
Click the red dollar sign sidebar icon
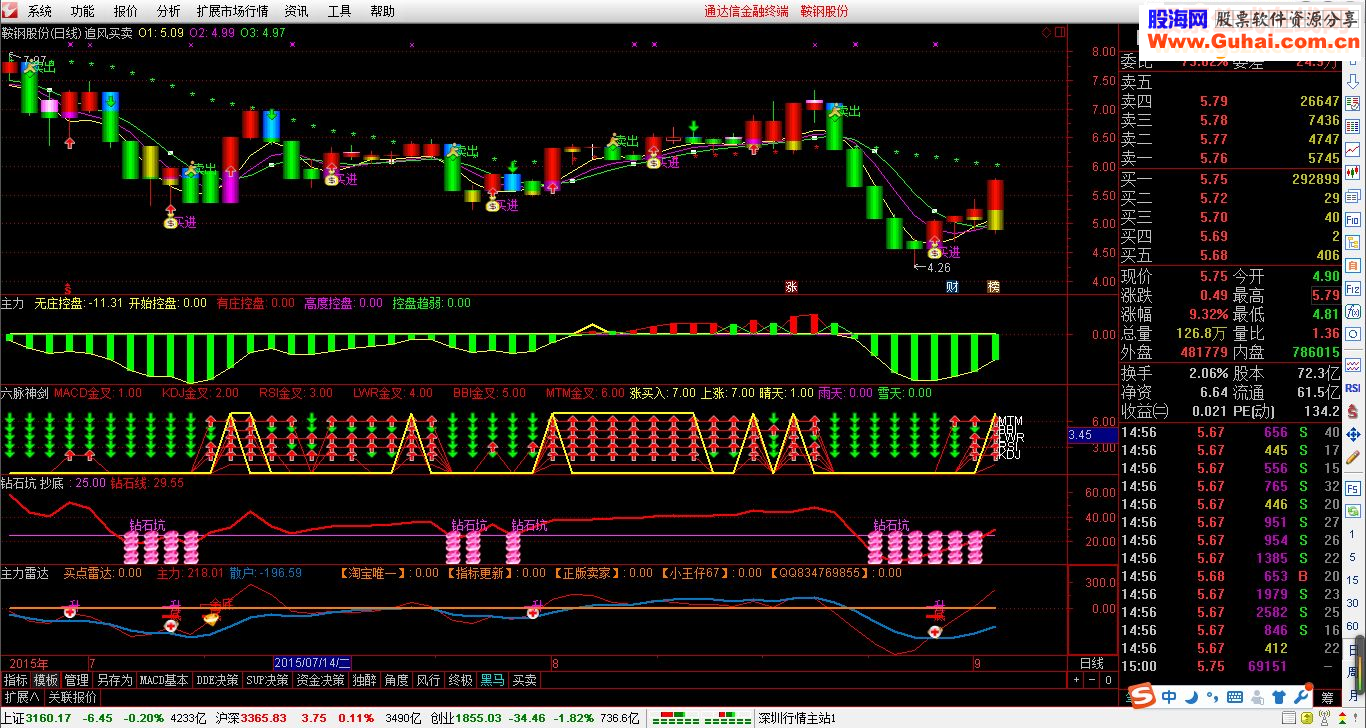point(1353,411)
